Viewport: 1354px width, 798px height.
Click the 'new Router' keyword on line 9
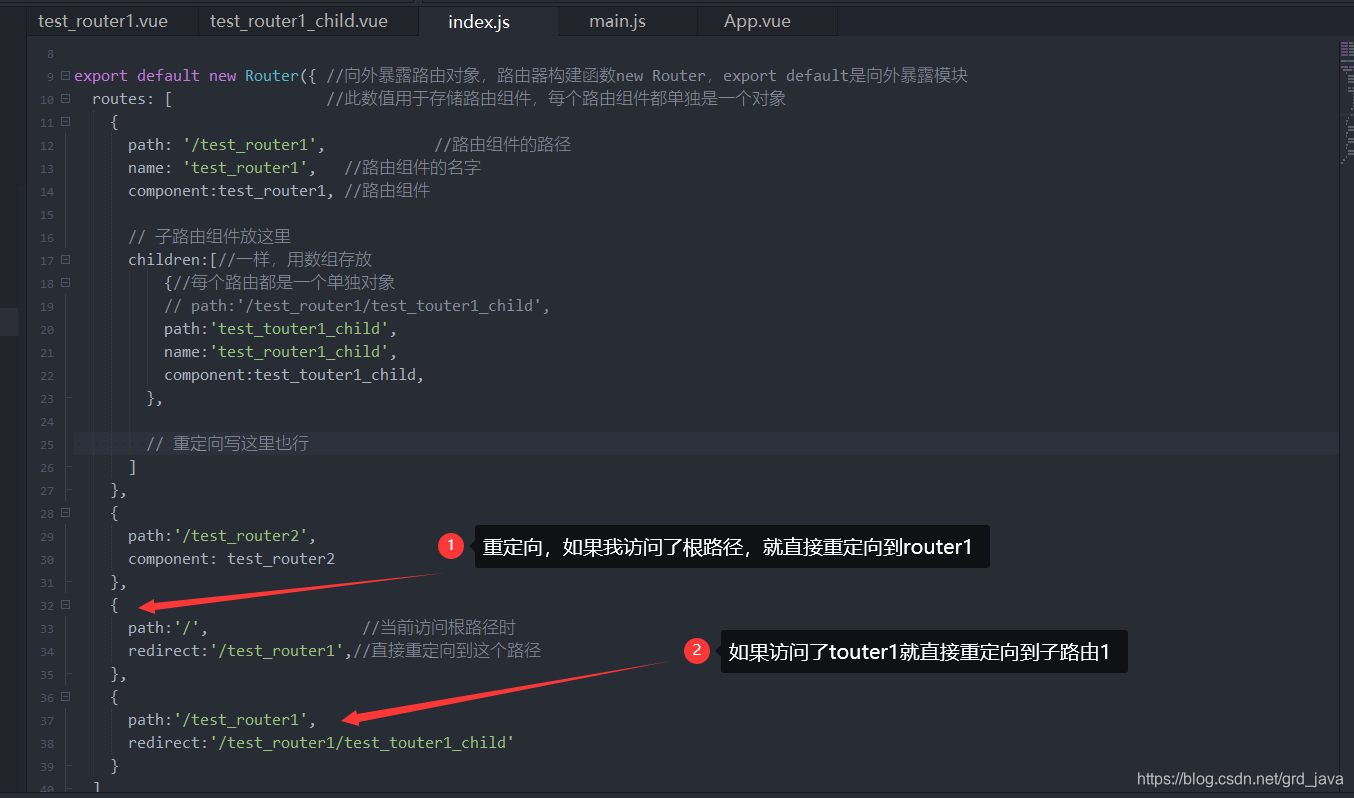(254, 75)
